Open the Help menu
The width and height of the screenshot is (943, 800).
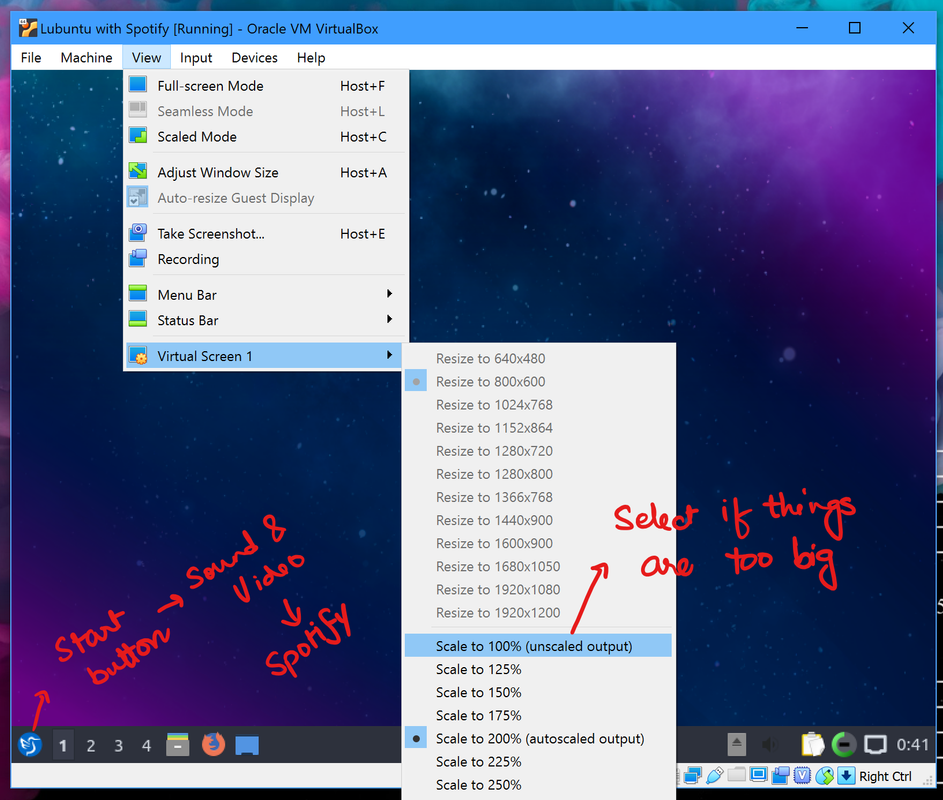point(311,57)
